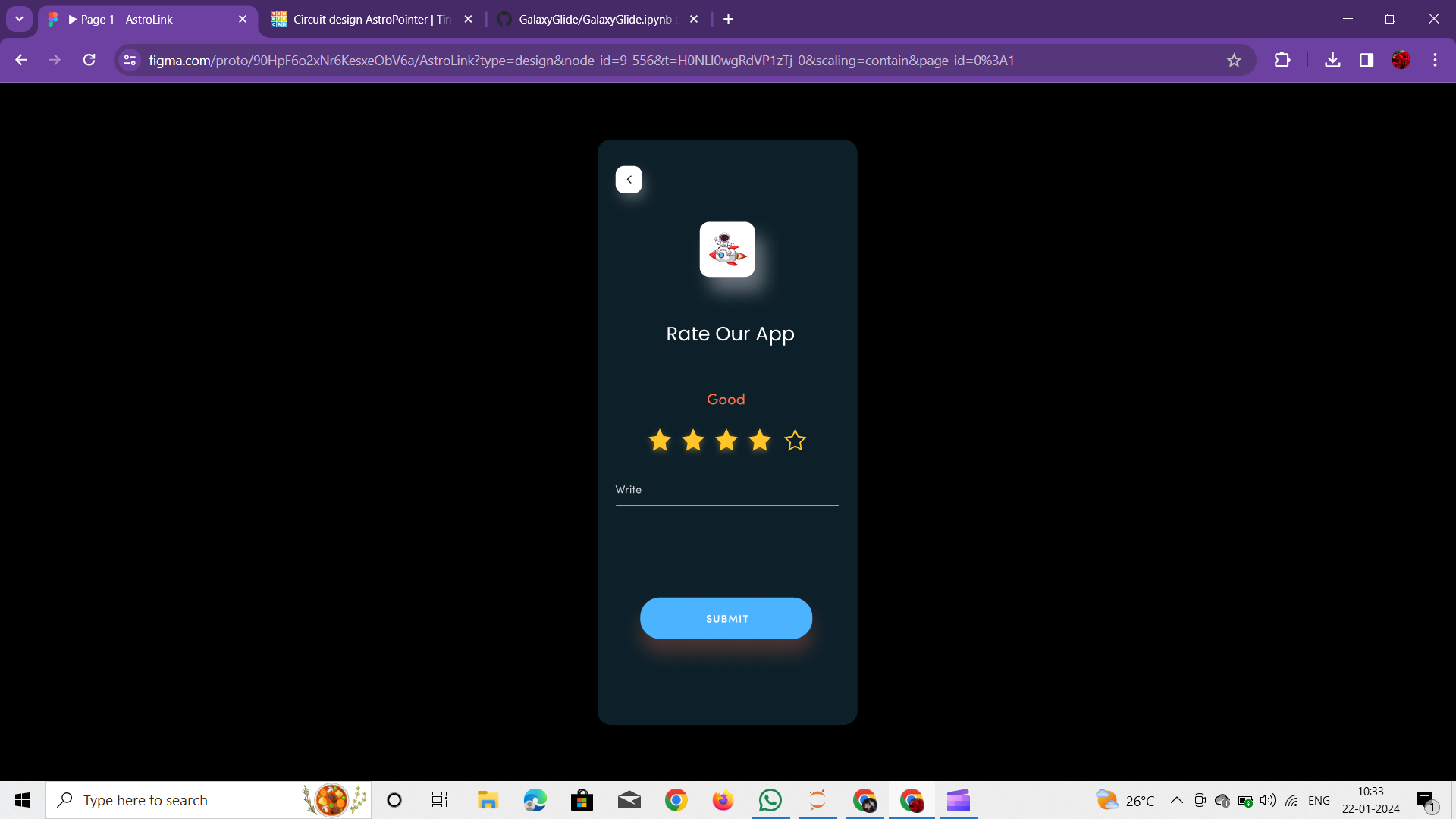
Task: Select the third rating star
Action: click(x=726, y=440)
